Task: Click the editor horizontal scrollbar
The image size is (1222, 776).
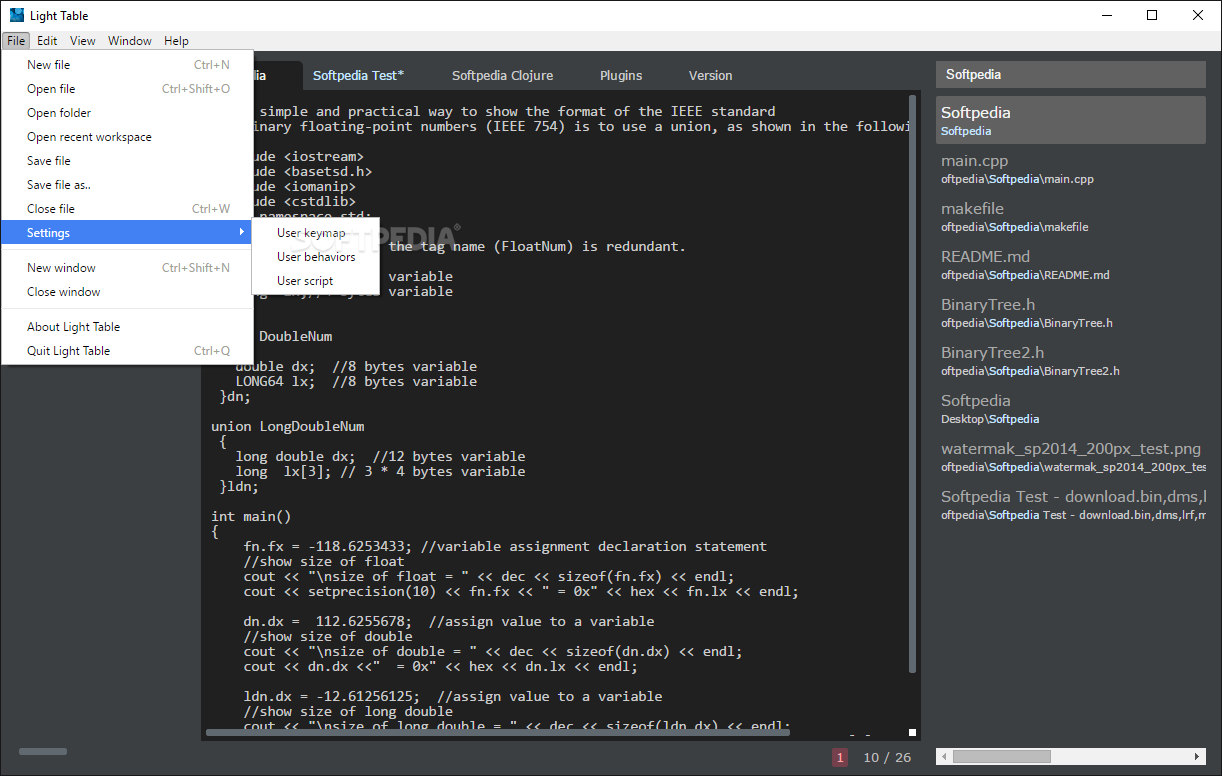Action: click(x=497, y=732)
